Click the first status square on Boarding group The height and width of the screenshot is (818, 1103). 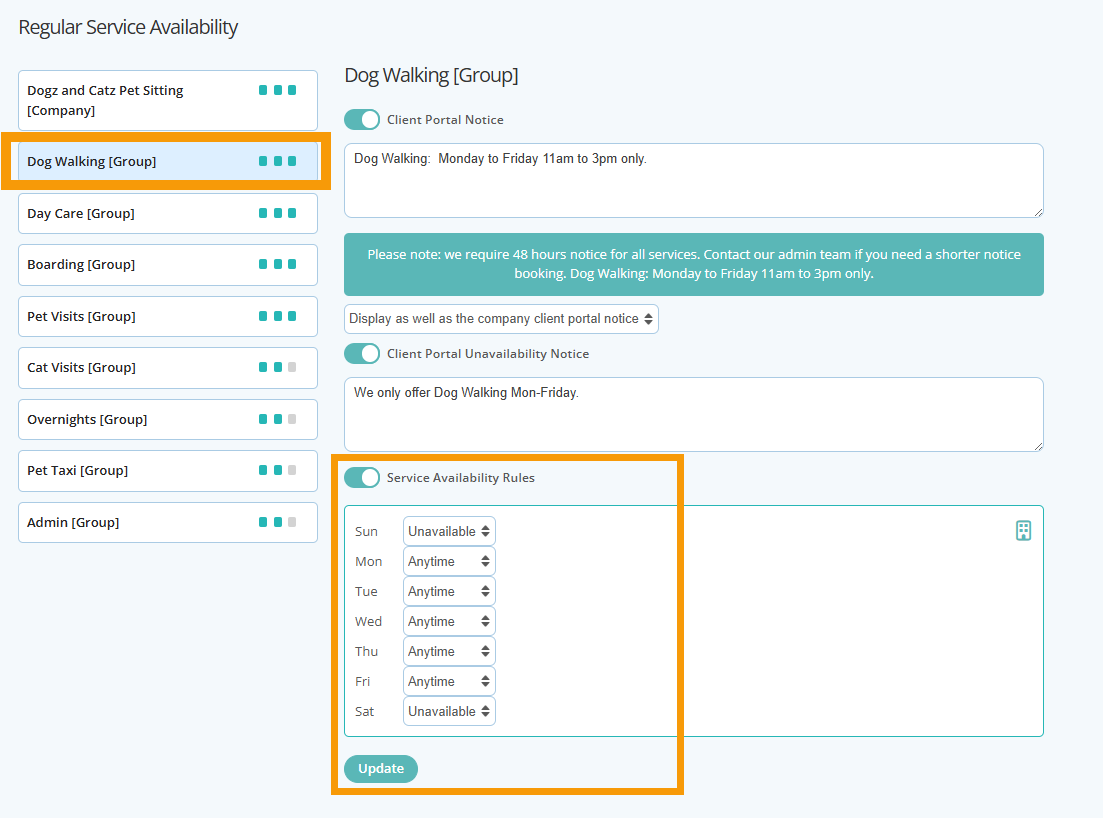pyautogui.click(x=262, y=264)
